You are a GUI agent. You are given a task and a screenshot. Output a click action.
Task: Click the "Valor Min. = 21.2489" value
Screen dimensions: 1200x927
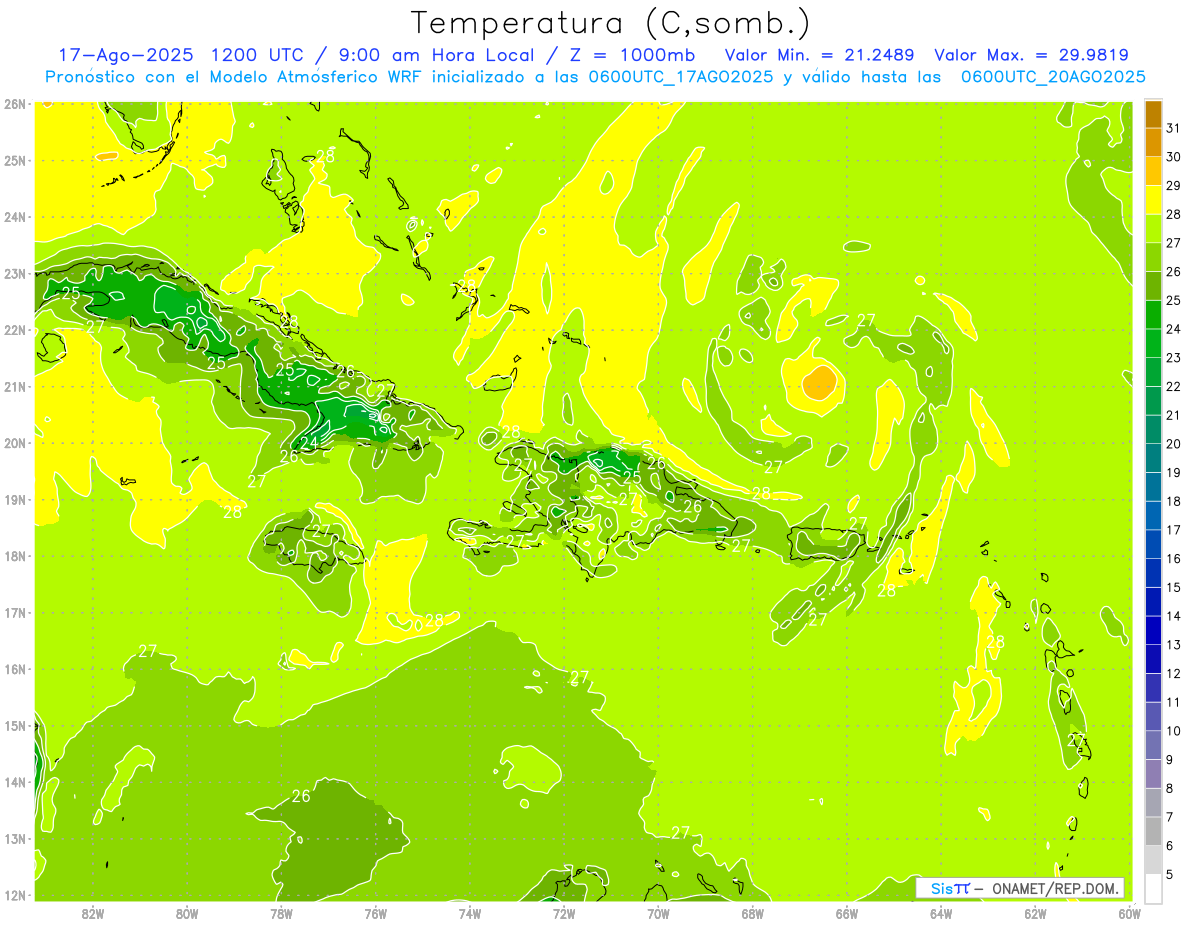point(819,55)
